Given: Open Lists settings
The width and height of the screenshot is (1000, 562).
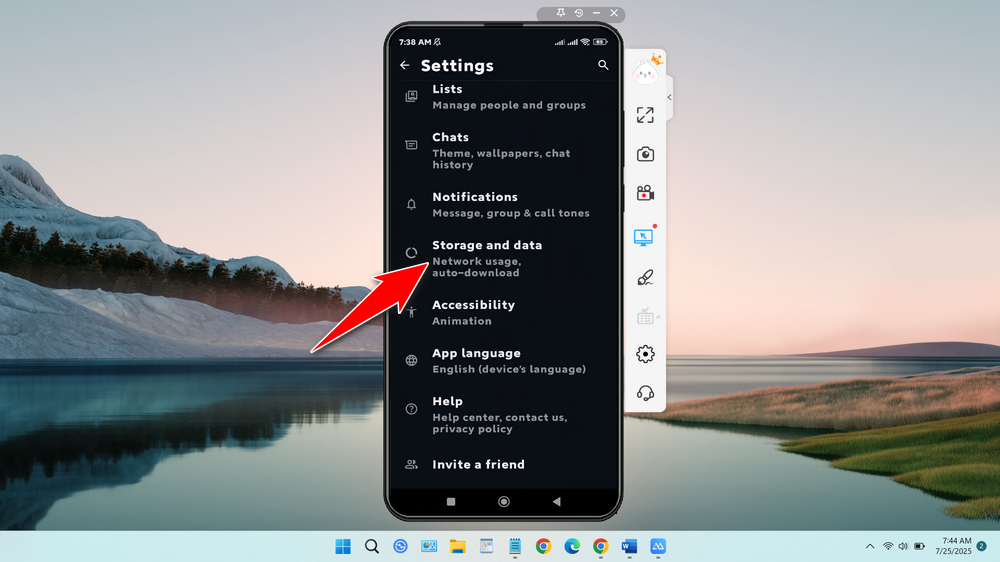Looking at the screenshot, I should pos(504,96).
